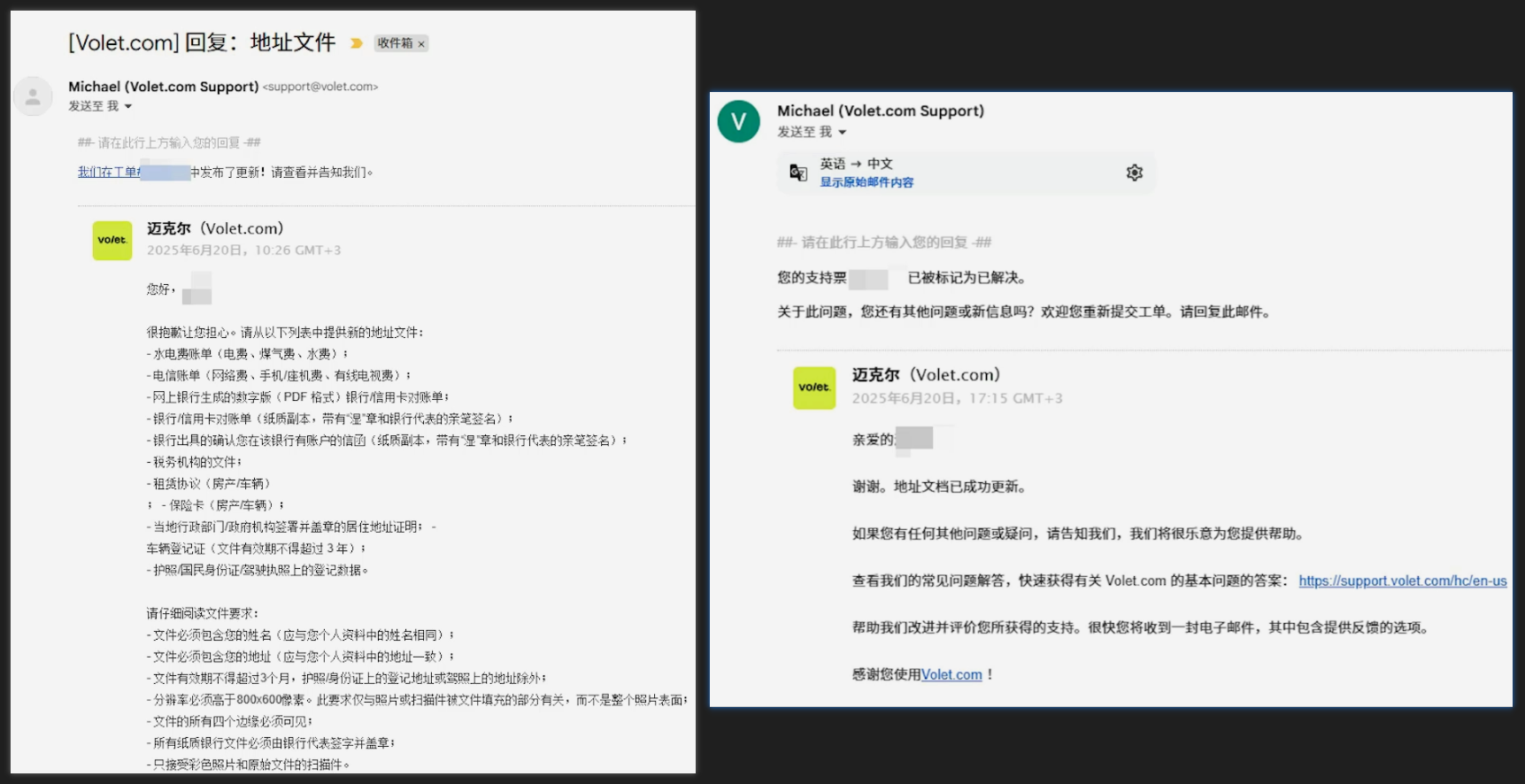Click the yellow importance marker beside the subject
Screen dimensions: 1525x784
357,43
